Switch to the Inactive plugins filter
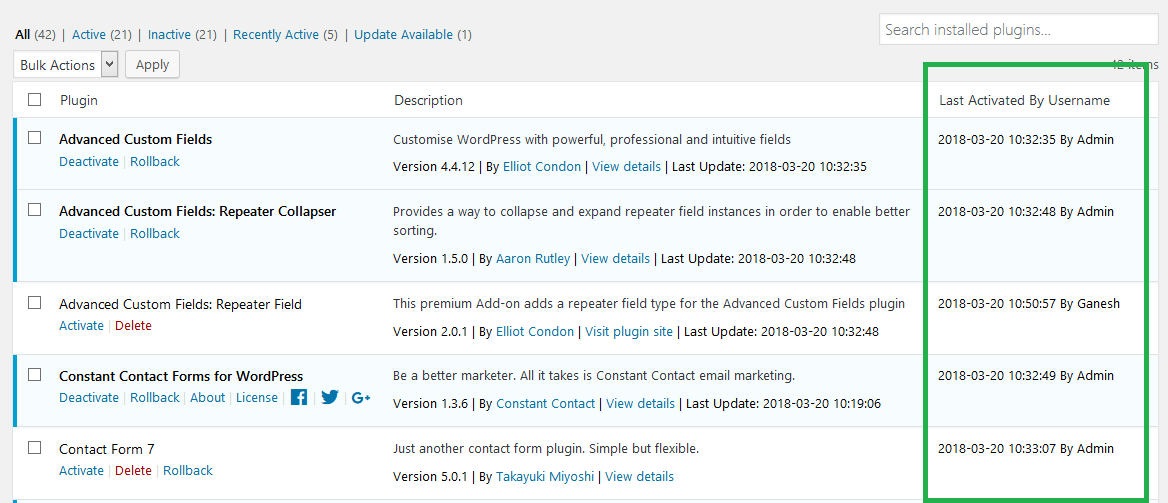Image resolution: width=1168 pixels, height=503 pixels. 168,34
